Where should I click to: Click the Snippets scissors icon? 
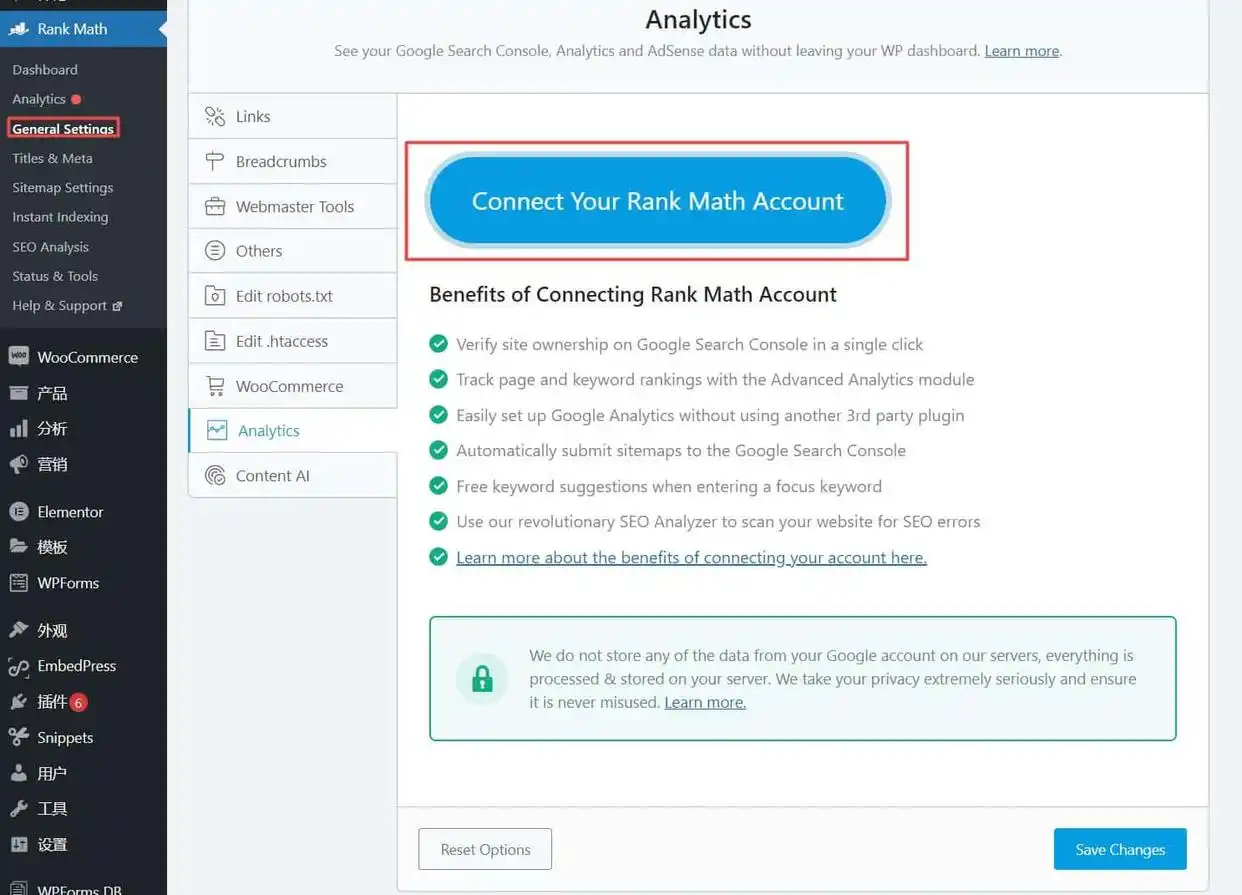coord(18,738)
